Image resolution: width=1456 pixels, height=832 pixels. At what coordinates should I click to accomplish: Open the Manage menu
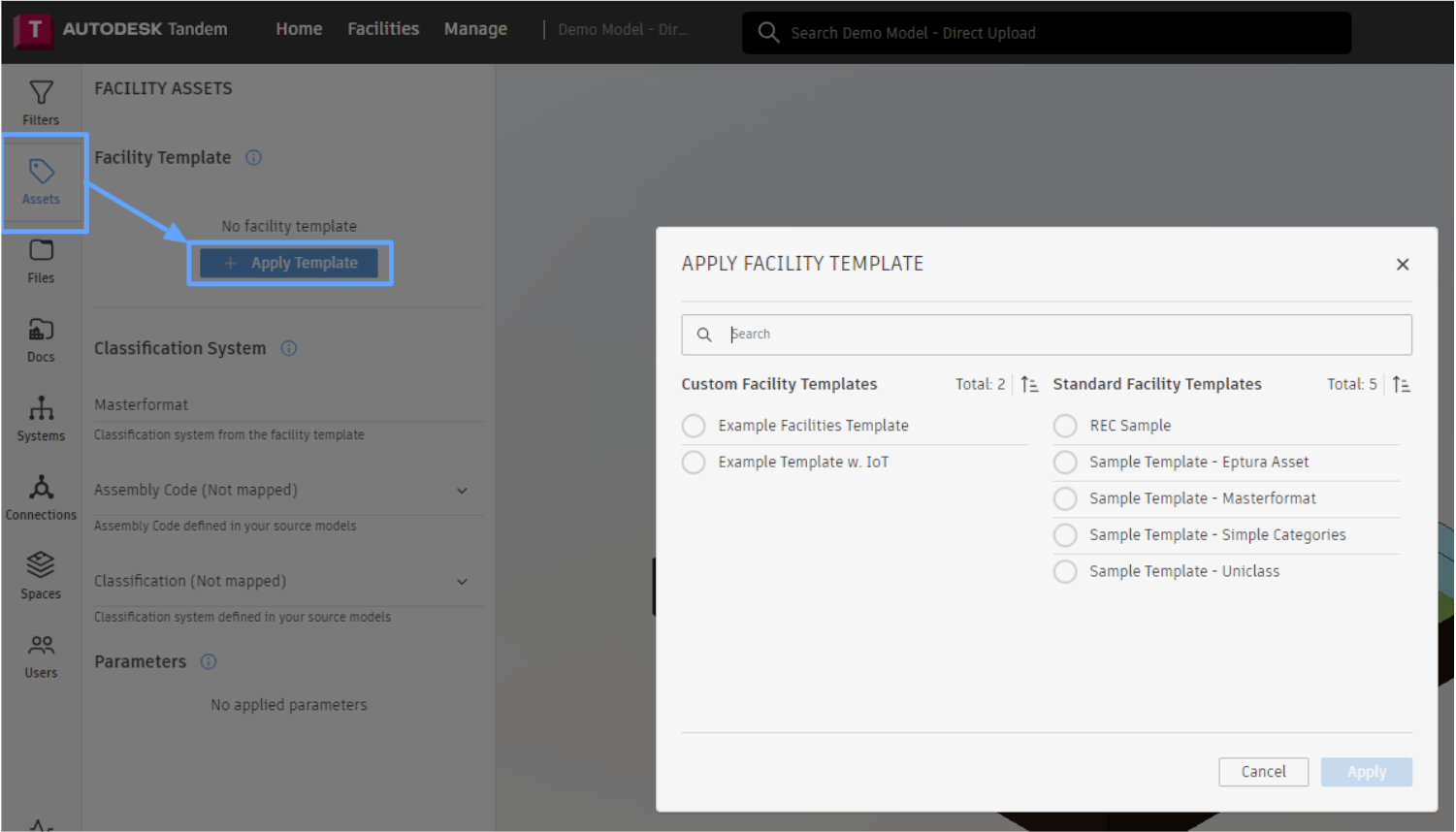point(475,29)
